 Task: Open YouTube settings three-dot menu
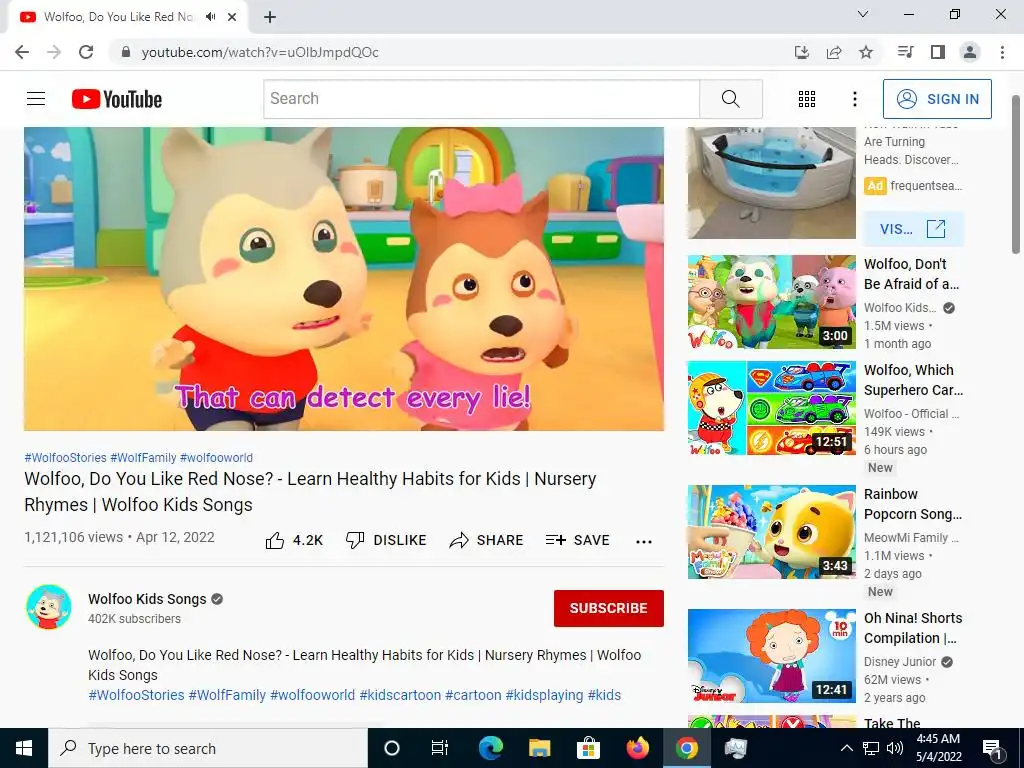tap(855, 99)
